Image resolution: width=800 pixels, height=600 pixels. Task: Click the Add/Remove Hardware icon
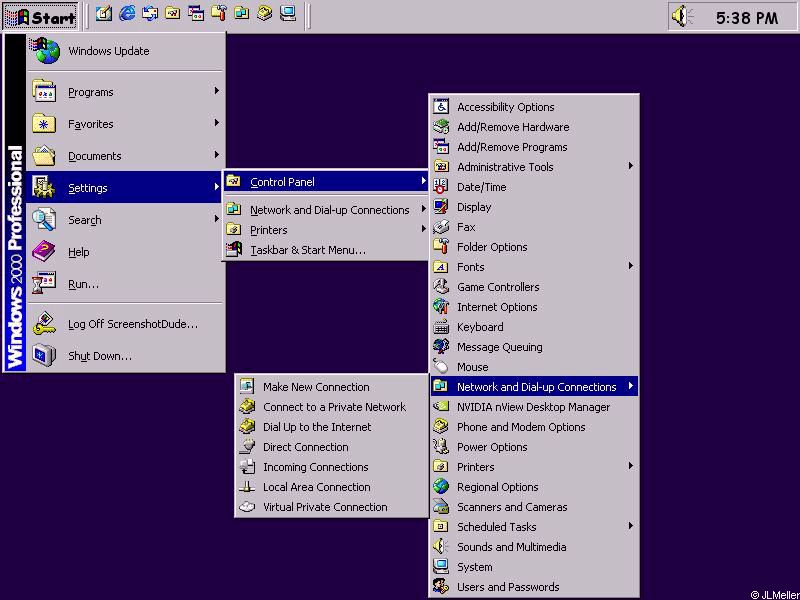tap(441, 127)
